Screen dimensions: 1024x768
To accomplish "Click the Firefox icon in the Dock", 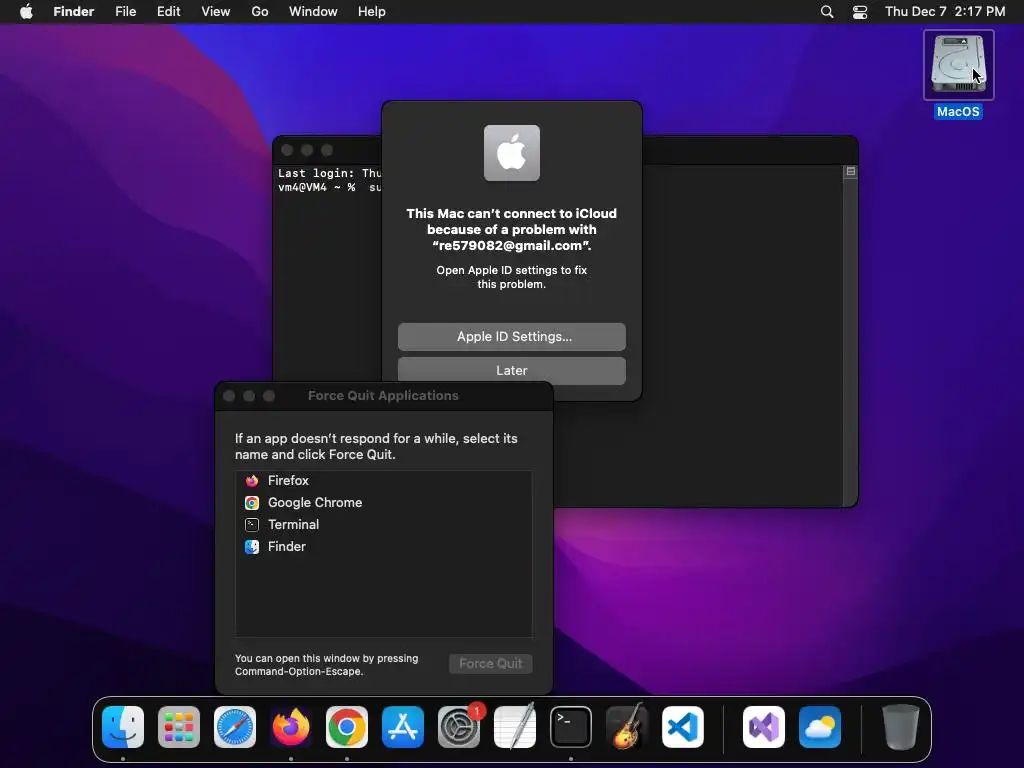I will pyautogui.click(x=291, y=727).
